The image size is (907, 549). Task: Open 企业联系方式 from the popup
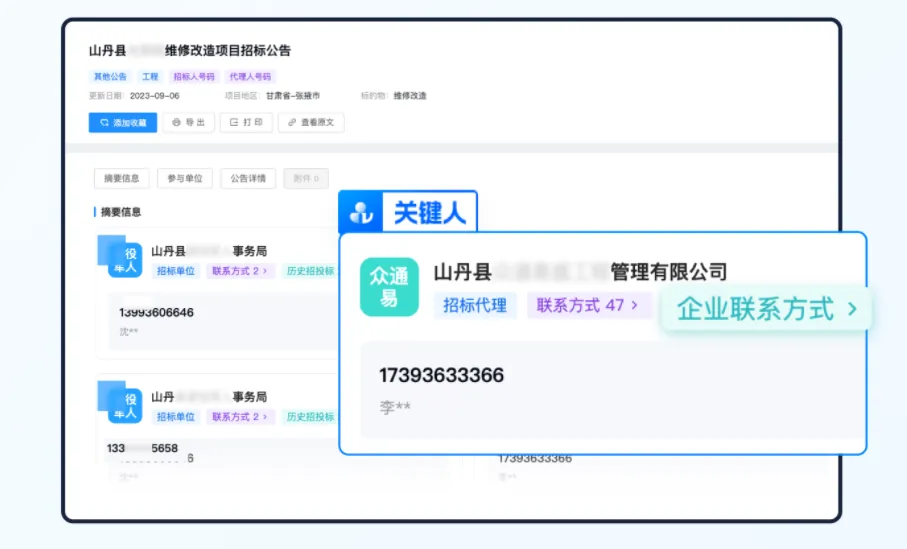click(x=767, y=308)
